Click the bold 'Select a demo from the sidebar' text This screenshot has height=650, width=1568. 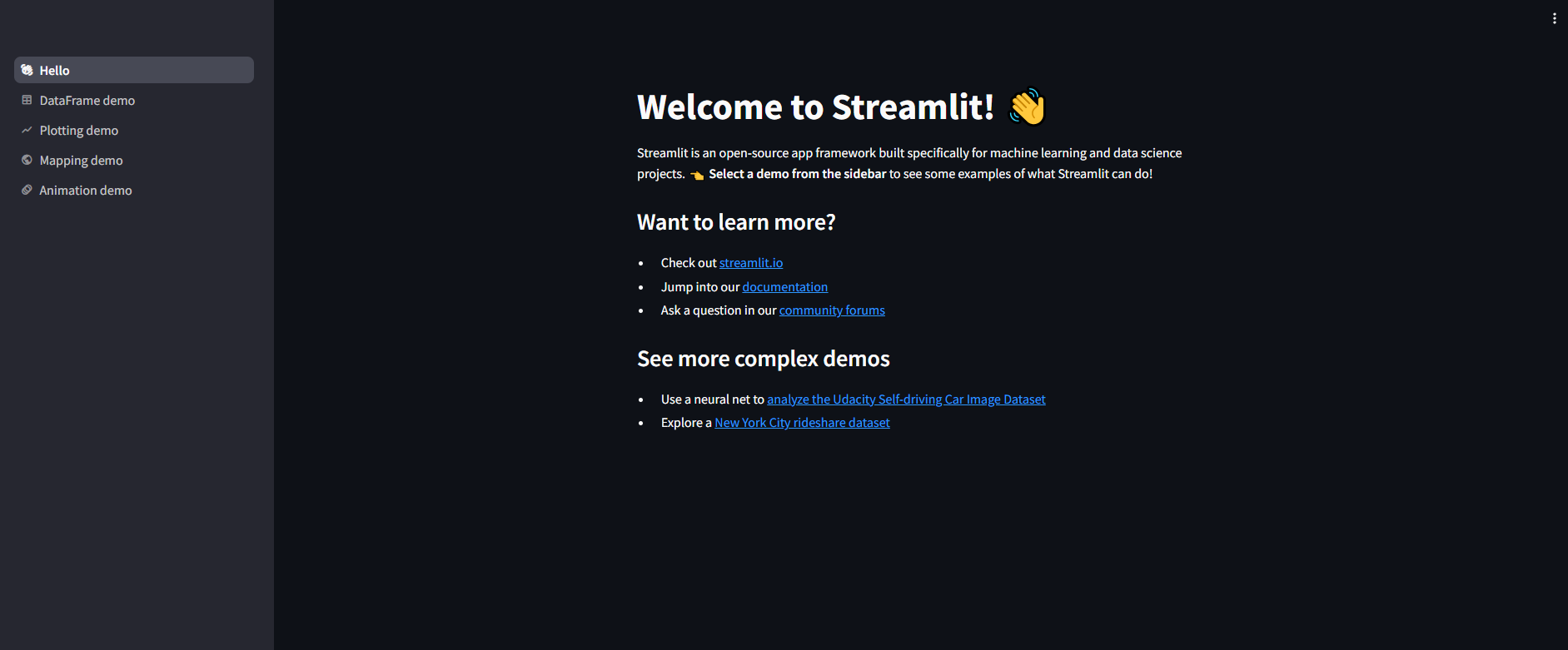[797, 174]
